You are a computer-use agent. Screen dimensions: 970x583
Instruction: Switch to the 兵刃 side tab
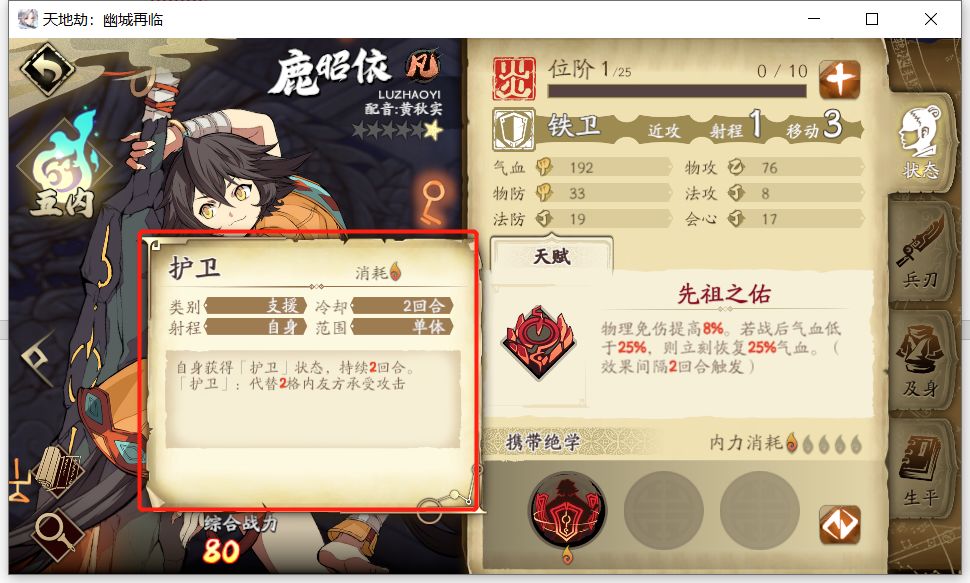921,253
